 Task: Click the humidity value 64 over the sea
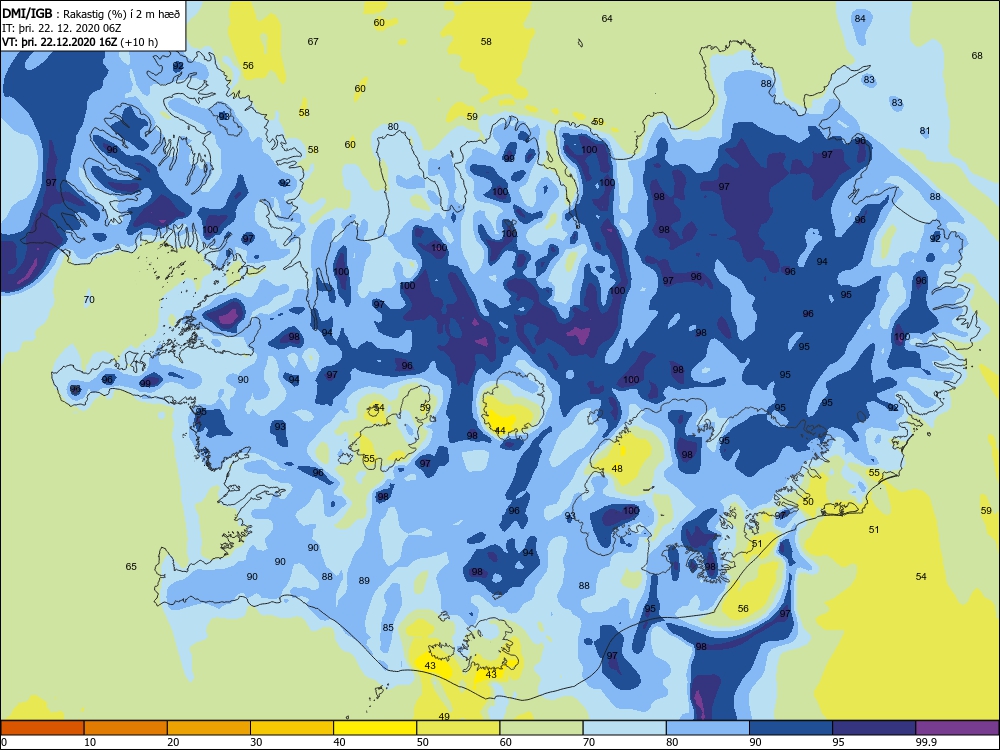[607, 18]
